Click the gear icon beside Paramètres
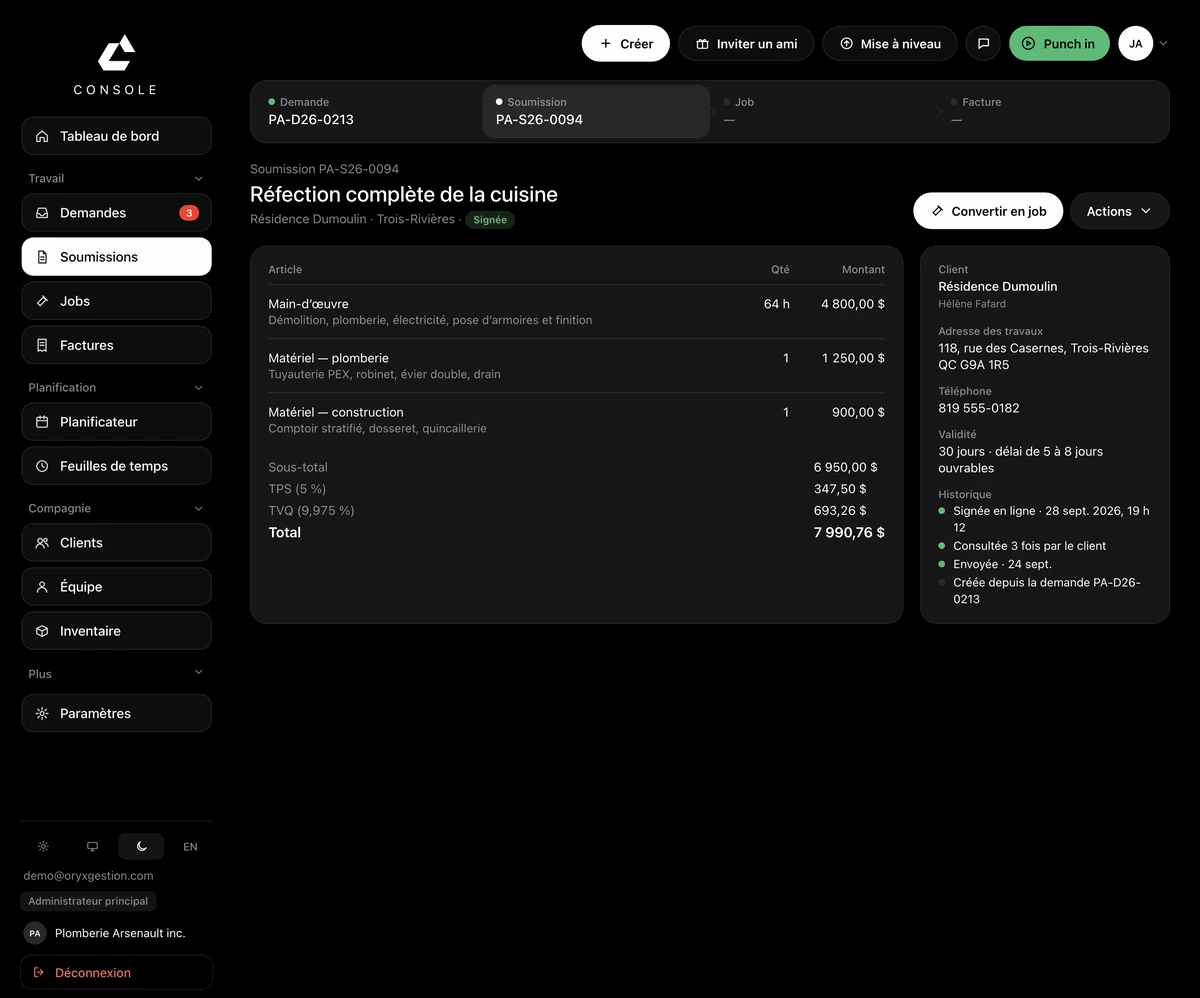1200x998 pixels. pyautogui.click(x=42, y=714)
